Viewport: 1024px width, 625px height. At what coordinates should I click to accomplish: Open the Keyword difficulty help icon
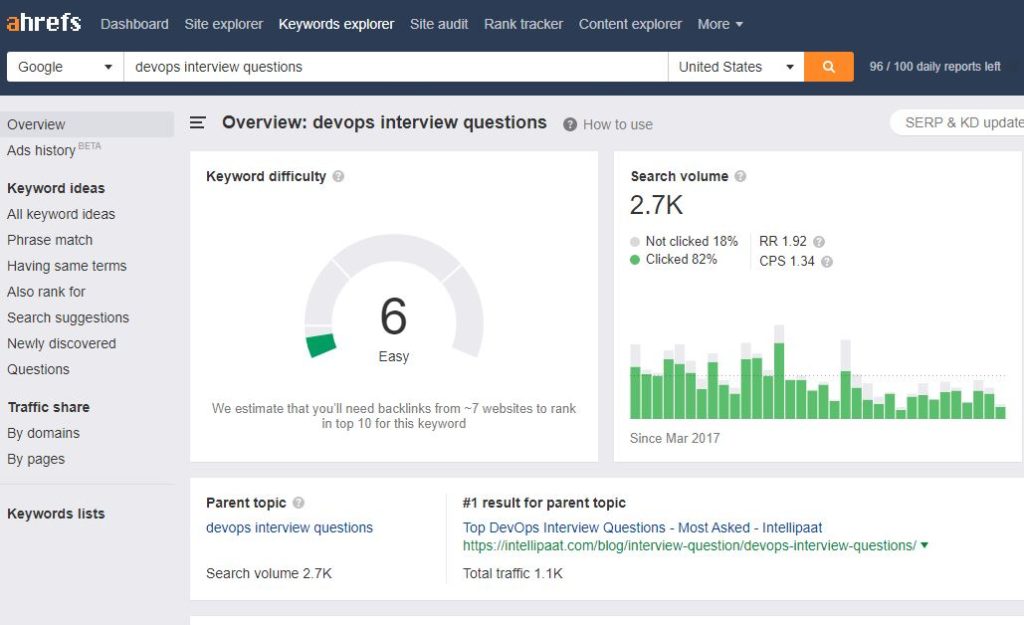pos(338,176)
